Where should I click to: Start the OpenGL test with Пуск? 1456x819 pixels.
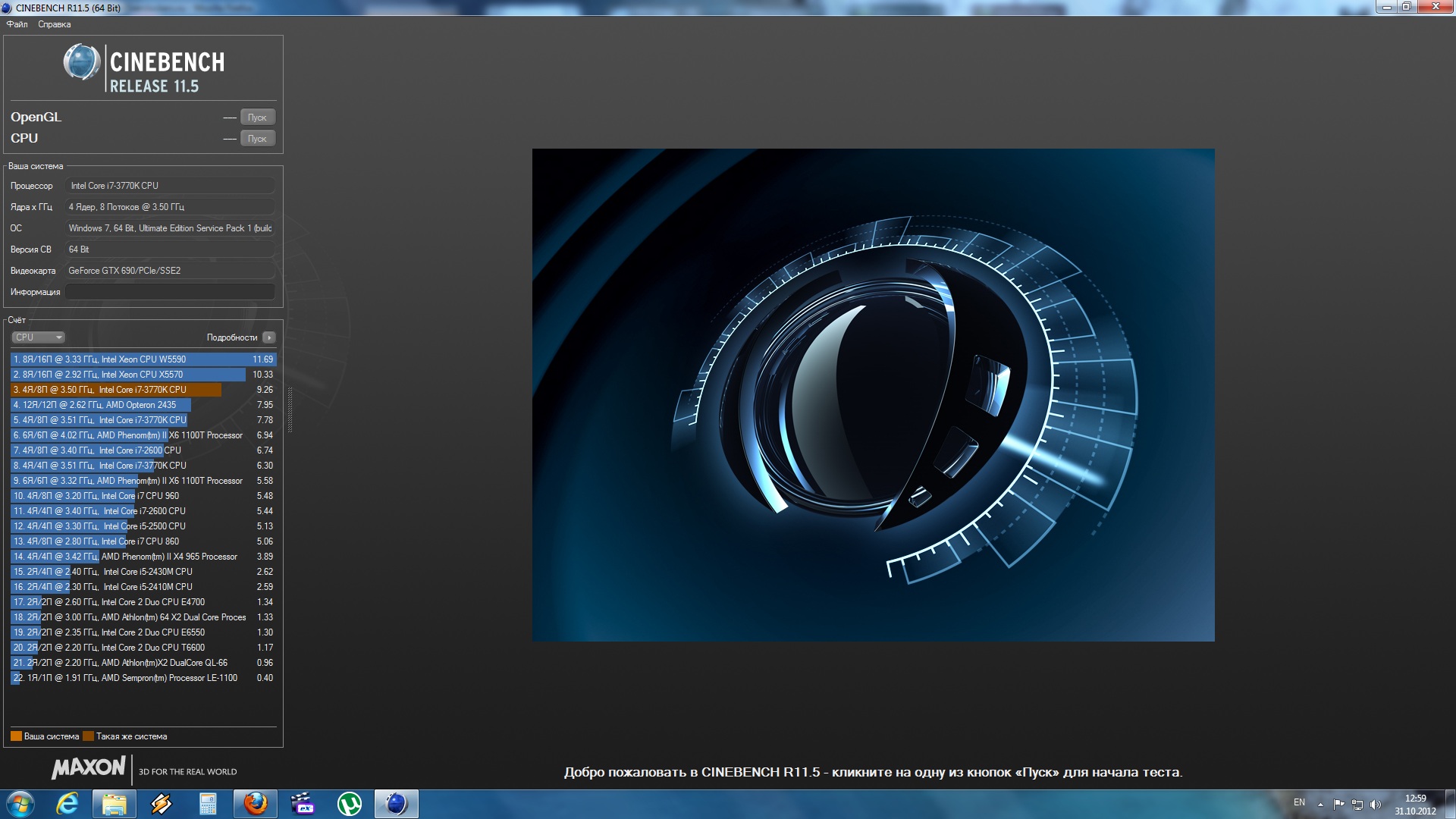click(257, 118)
